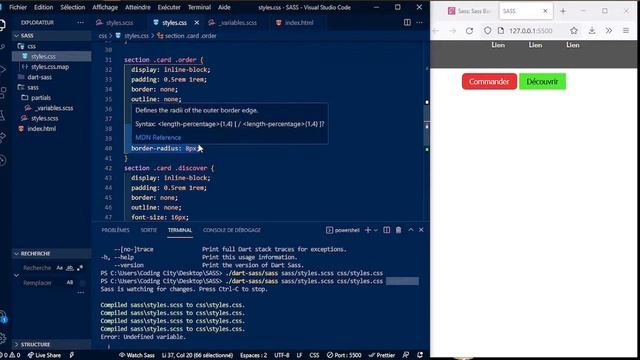Reload the browser page
640x360 pixels.
(x=469, y=31)
